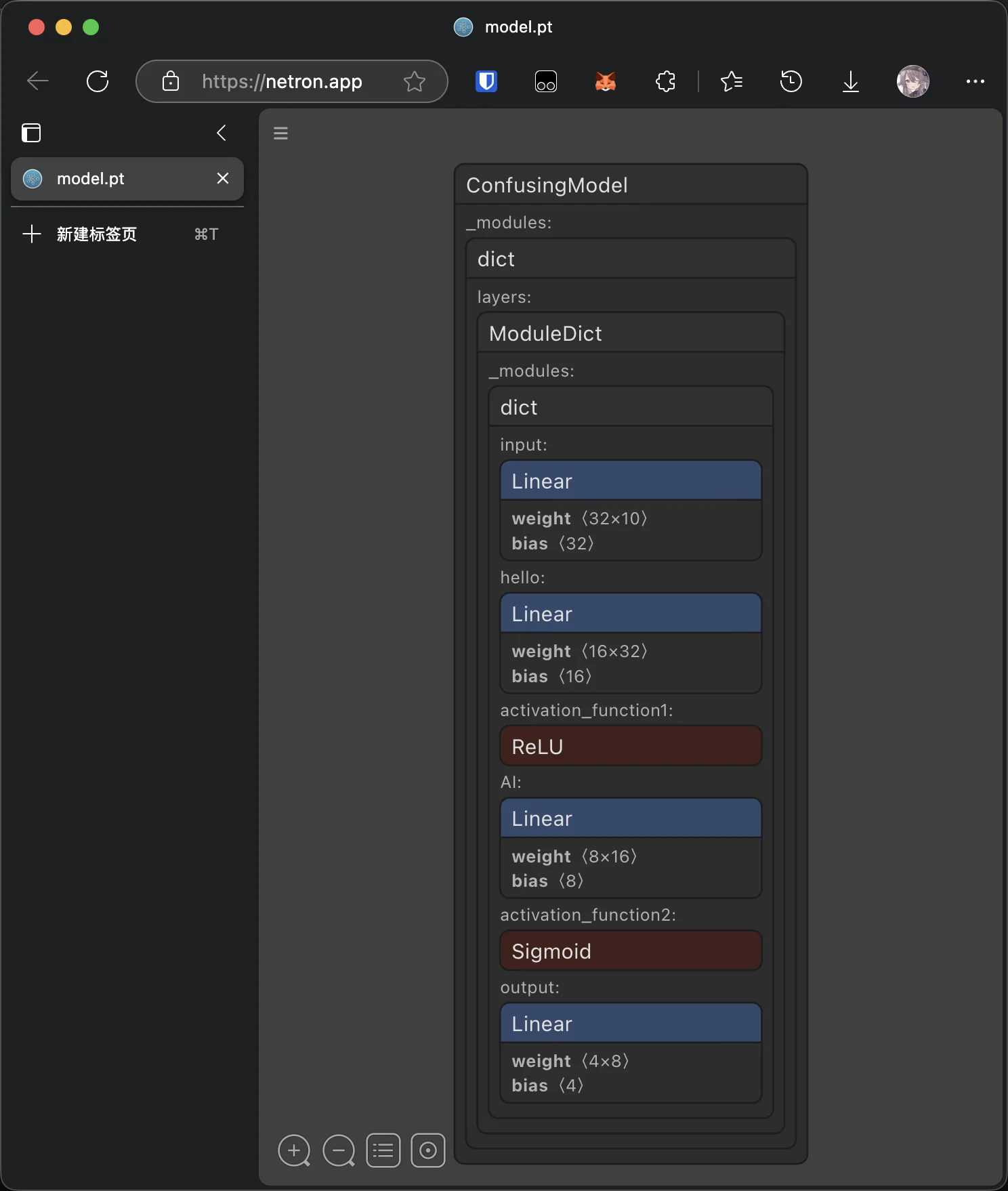Open the favorites list
The width and height of the screenshot is (1008, 1191).
click(x=732, y=81)
